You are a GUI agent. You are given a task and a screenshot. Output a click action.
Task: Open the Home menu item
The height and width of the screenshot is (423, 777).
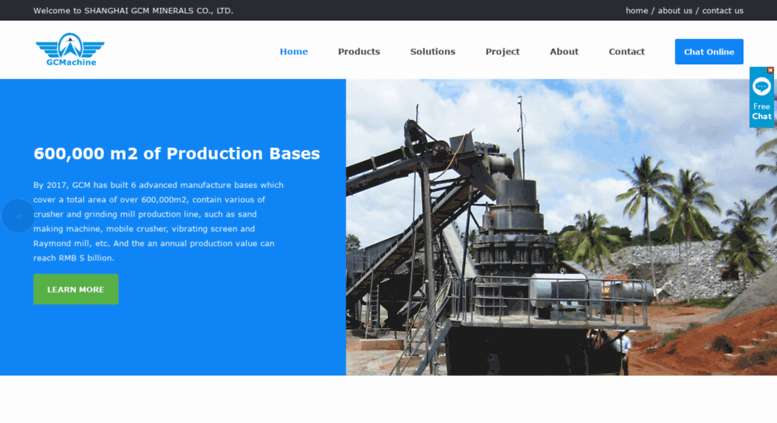[x=293, y=52]
